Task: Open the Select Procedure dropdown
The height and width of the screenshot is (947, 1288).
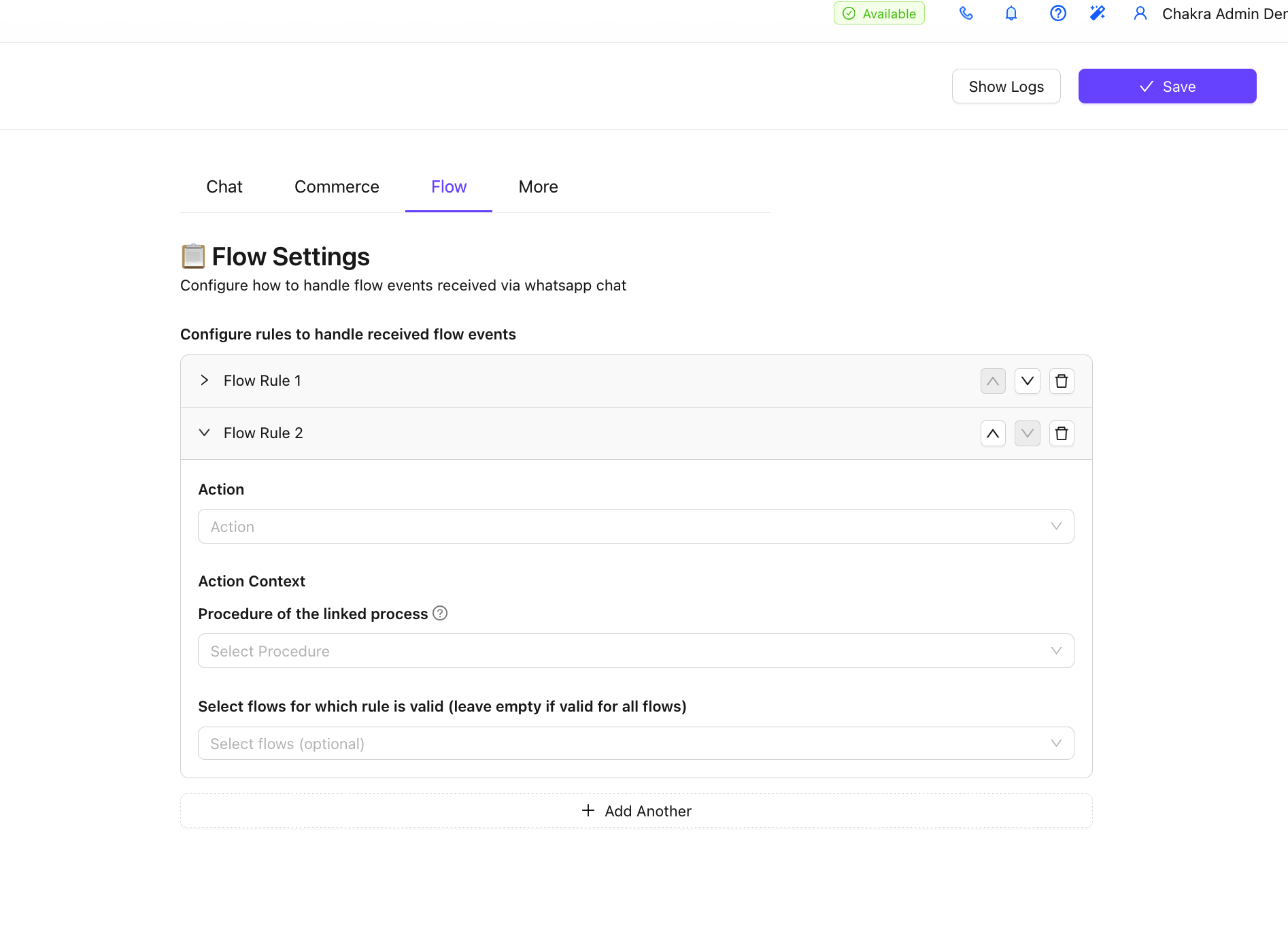Action: click(x=635, y=651)
